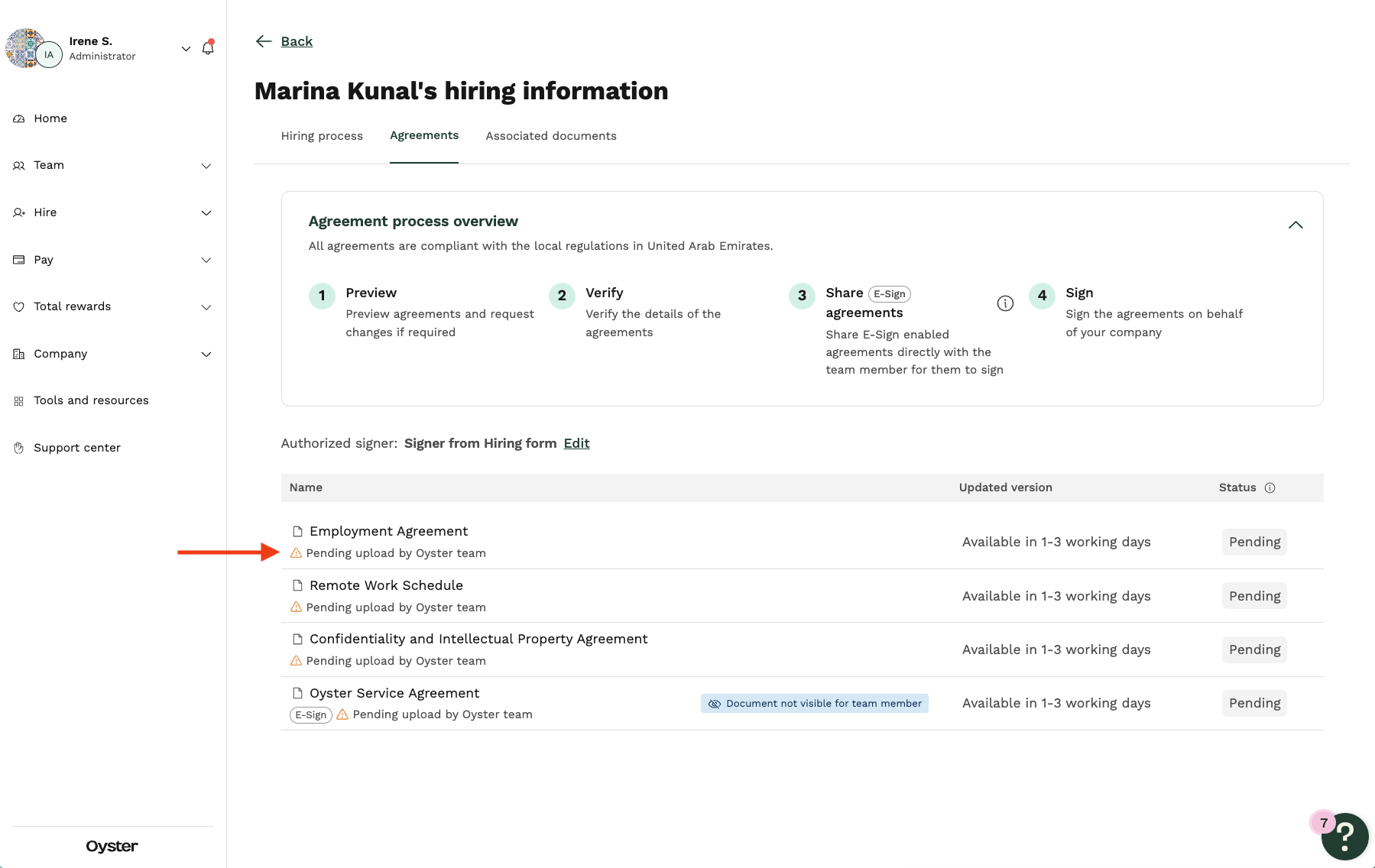Click Oyster Service Agreement document icon
The image size is (1375, 868).
click(x=298, y=693)
